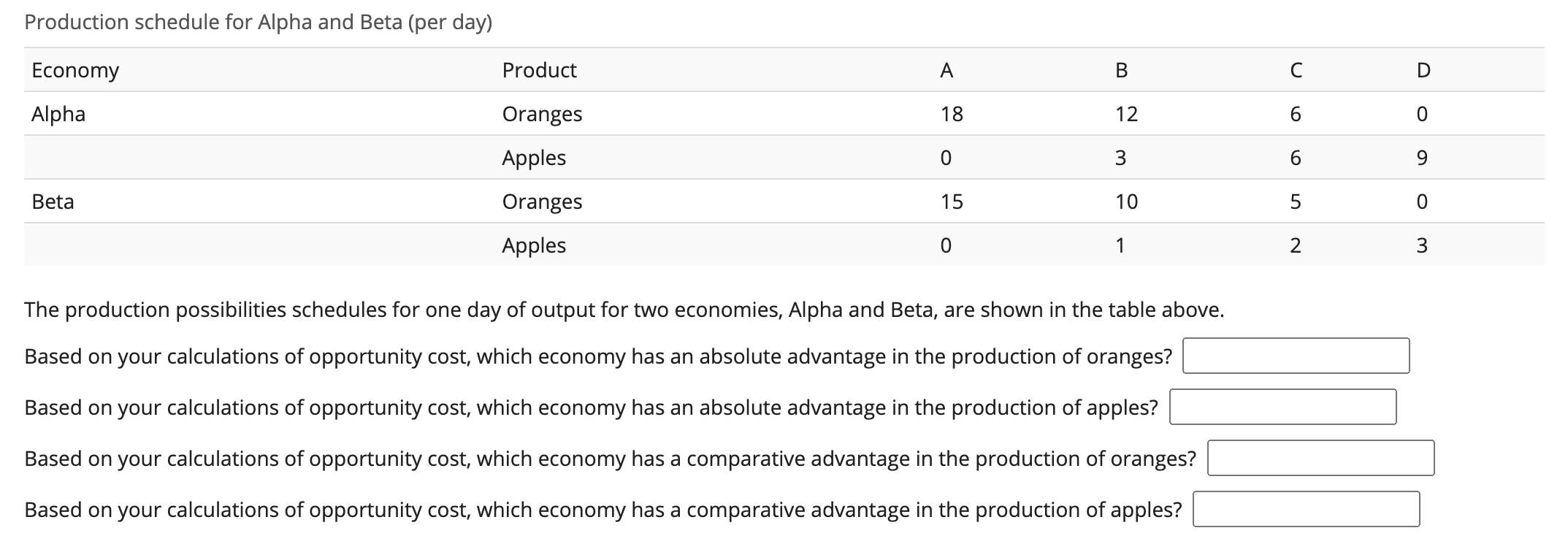This screenshot has height=536, width=1568.
Task: Click column header A in the table
Action: click(x=947, y=70)
